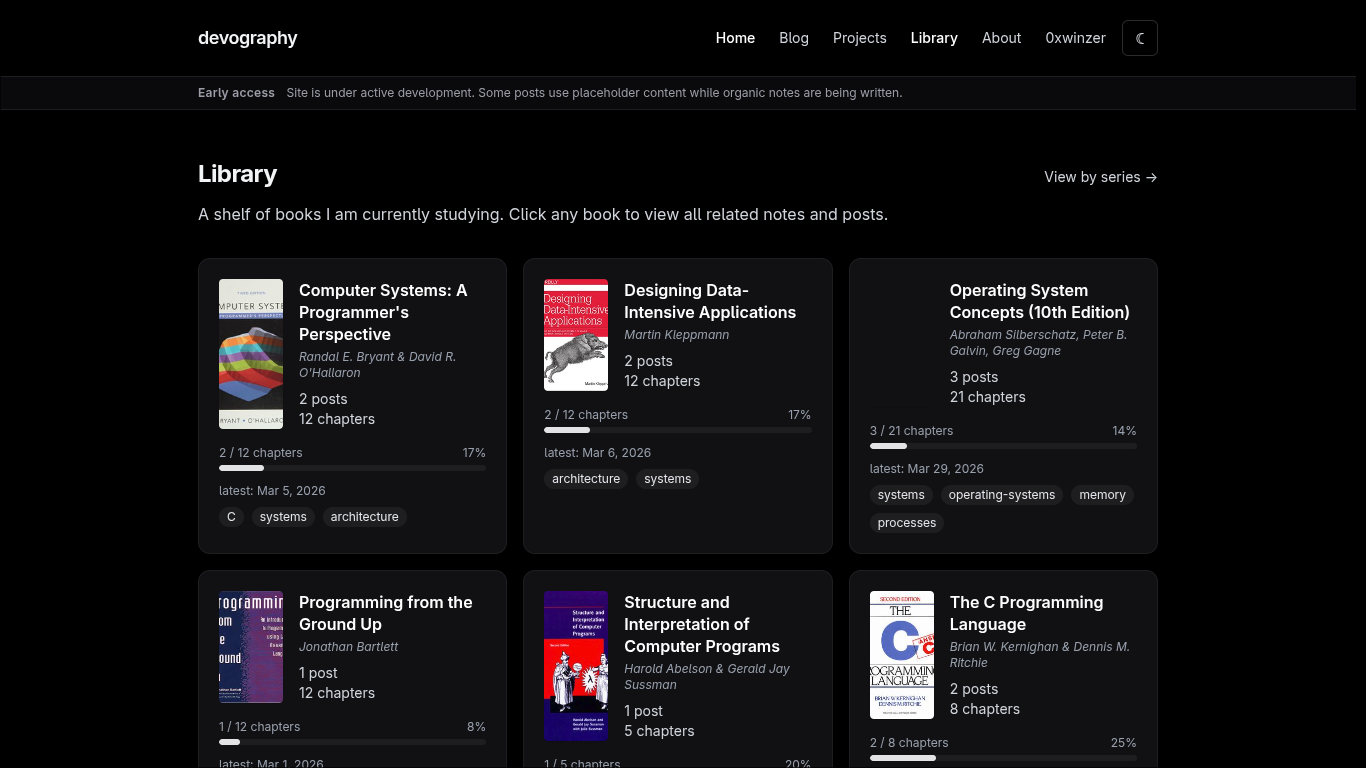
Task: Open Programming from the Ground Up cover
Action: (251, 647)
